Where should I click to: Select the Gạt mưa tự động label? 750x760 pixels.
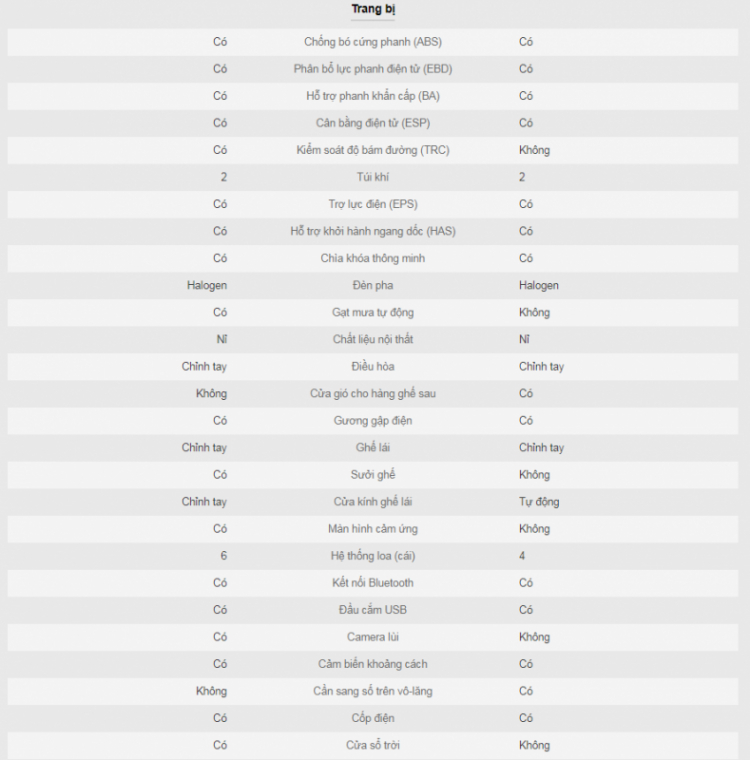coord(373,313)
